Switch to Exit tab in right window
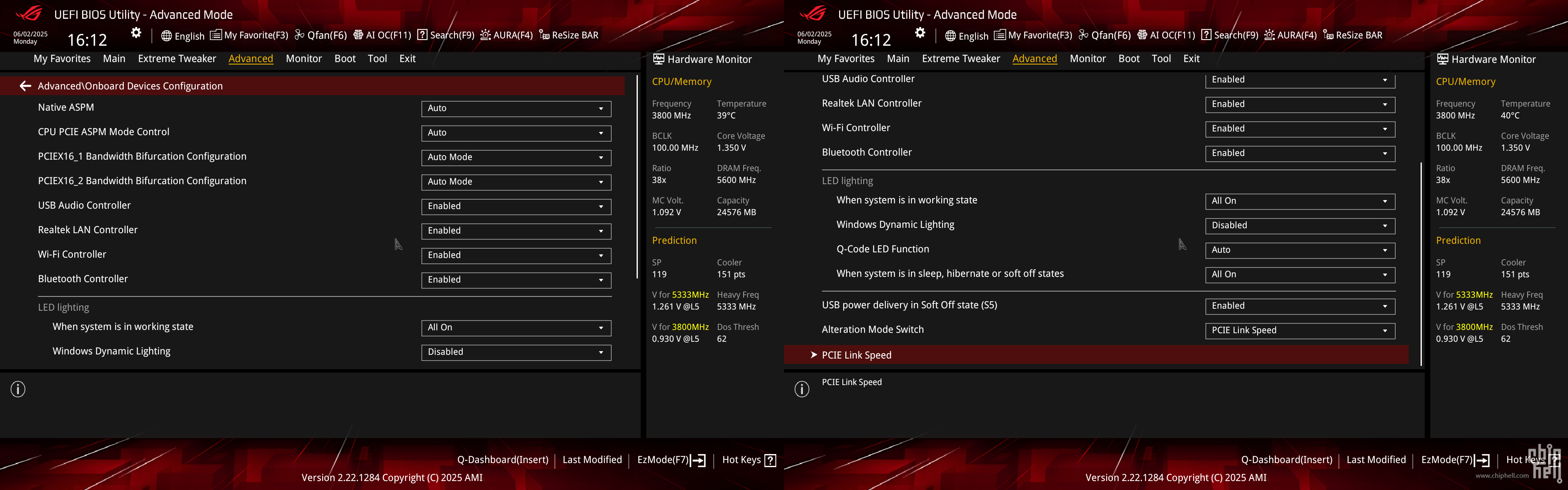 [1191, 58]
